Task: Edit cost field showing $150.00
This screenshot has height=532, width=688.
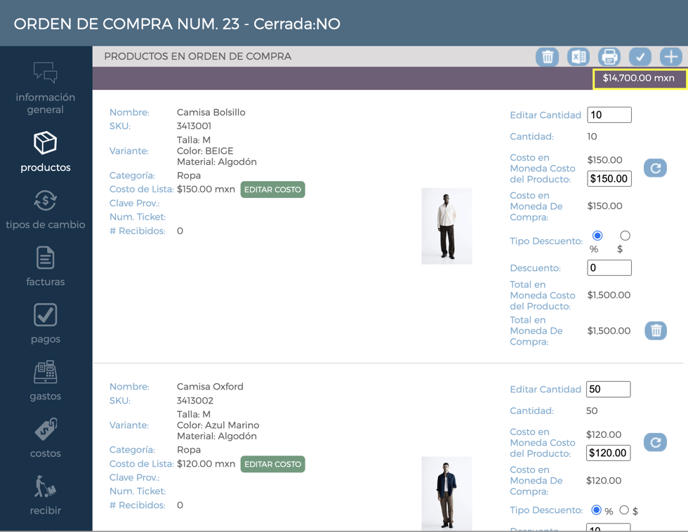Action: (609, 179)
